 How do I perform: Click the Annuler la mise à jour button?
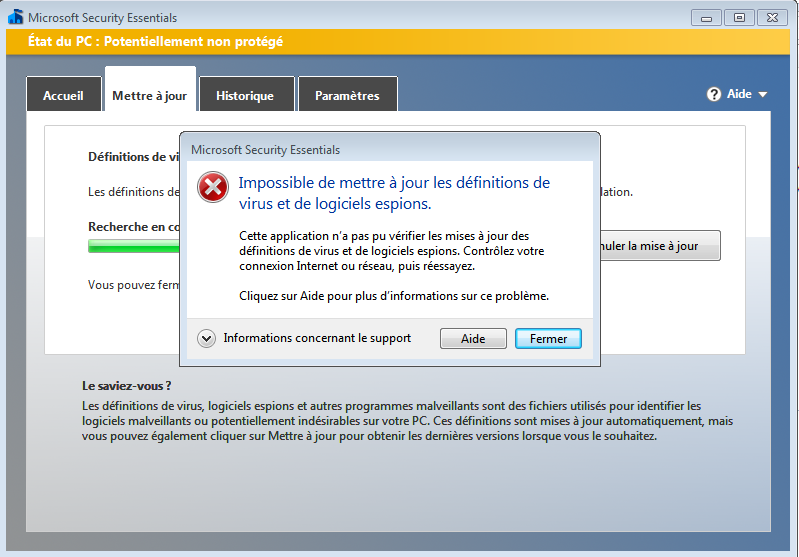pyautogui.click(x=660, y=246)
